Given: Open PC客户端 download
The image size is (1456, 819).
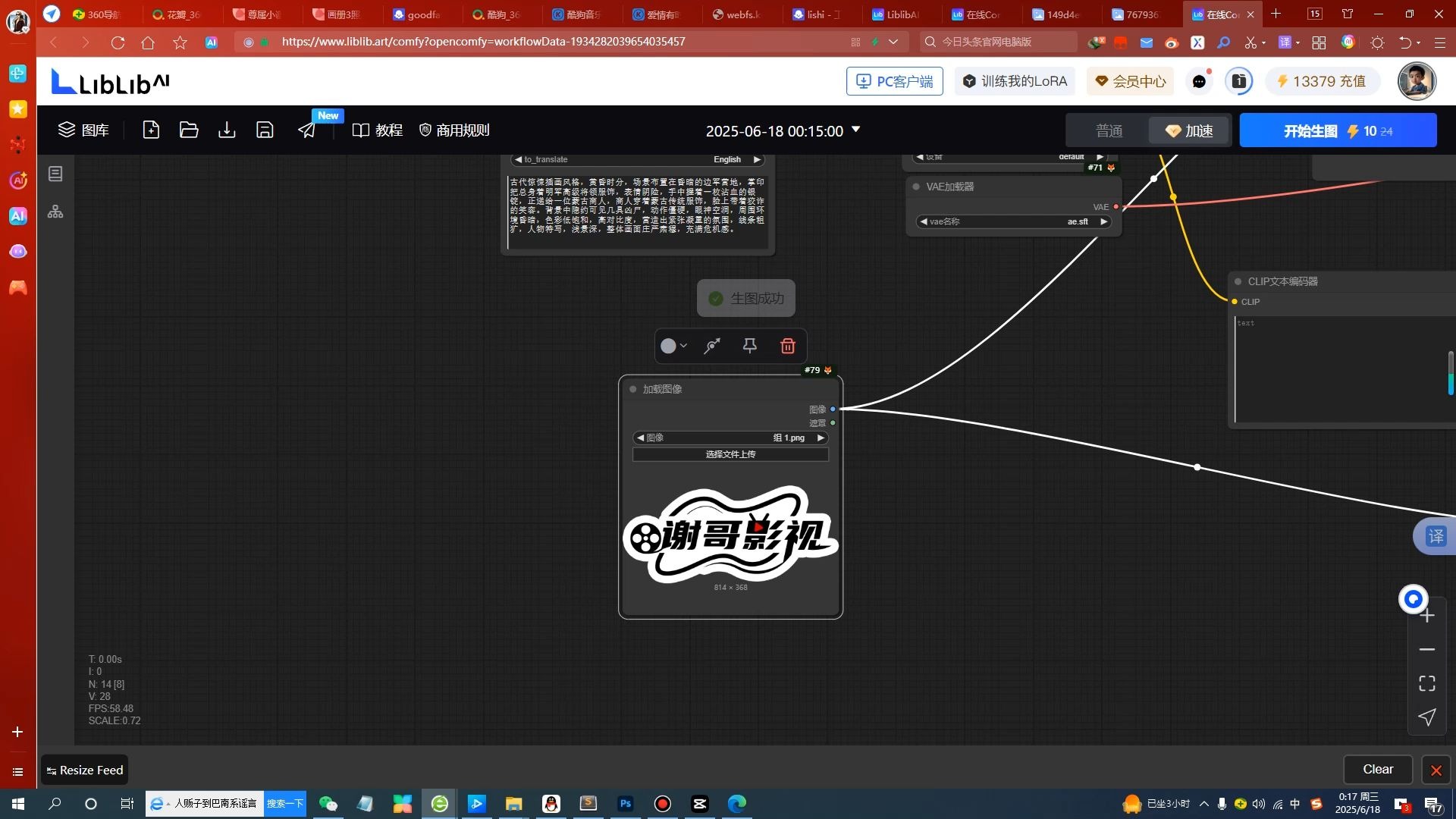Looking at the screenshot, I should click(x=895, y=81).
